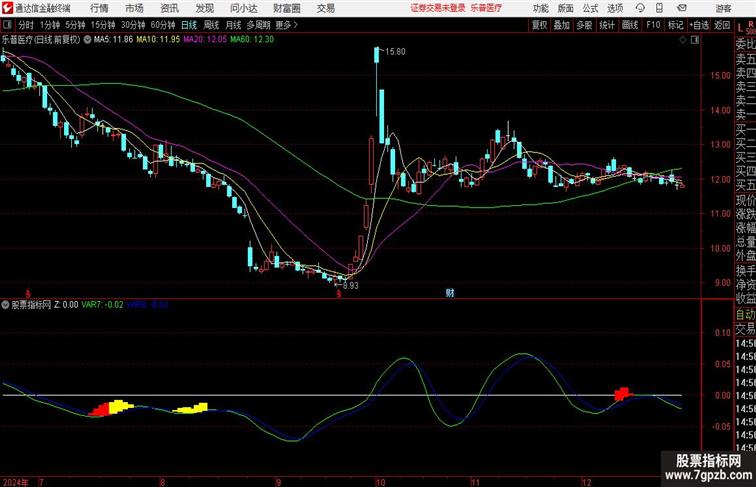Switch to the 1分钟 period tab
Image resolution: width=756 pixels, height=487 pixels.
50,25
